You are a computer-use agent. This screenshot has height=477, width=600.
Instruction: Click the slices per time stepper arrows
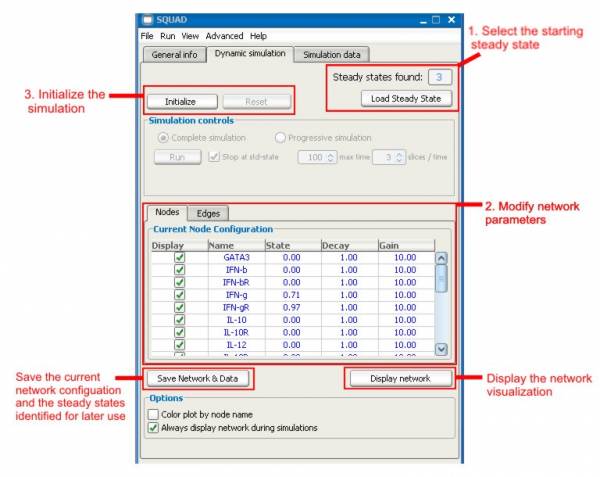[x=399, y=157]
